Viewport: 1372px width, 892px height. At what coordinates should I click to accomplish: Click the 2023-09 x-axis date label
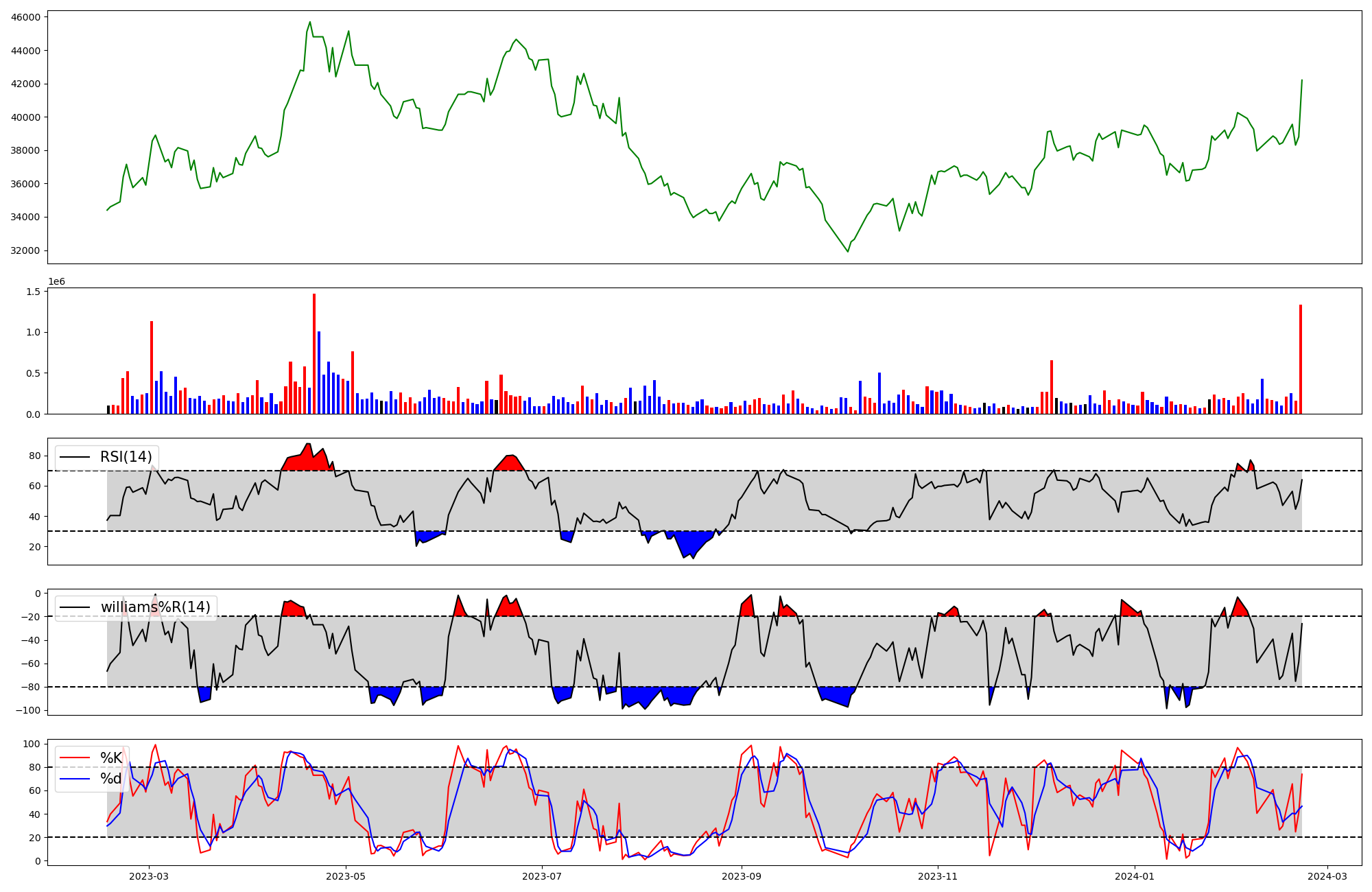point(742,876)
